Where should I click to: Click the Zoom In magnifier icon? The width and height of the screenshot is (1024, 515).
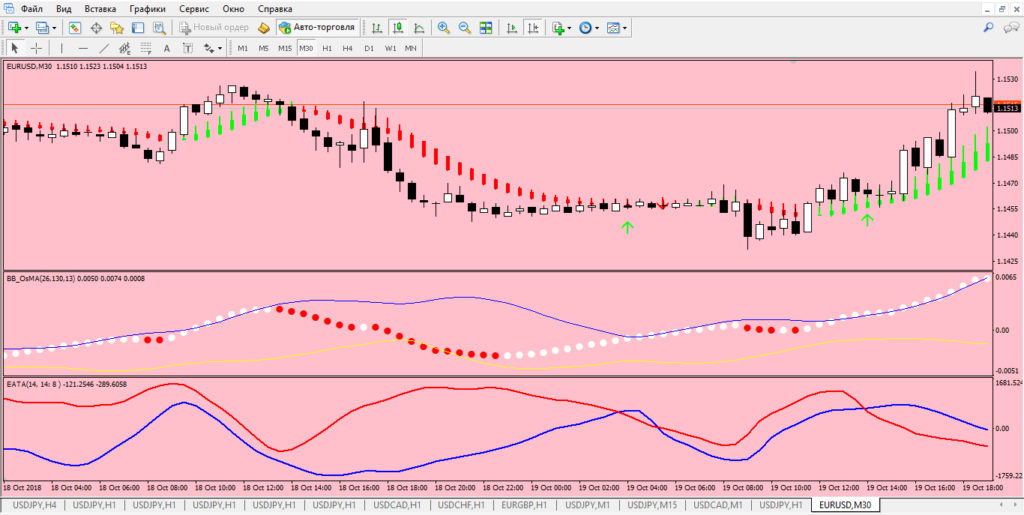443,28
